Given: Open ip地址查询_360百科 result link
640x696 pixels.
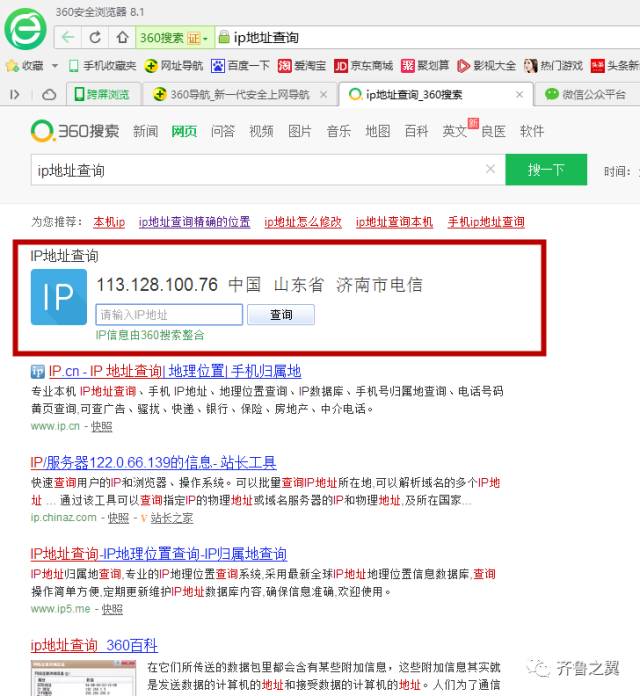Looking at the screenshot, I should click(x=93, y=645).
